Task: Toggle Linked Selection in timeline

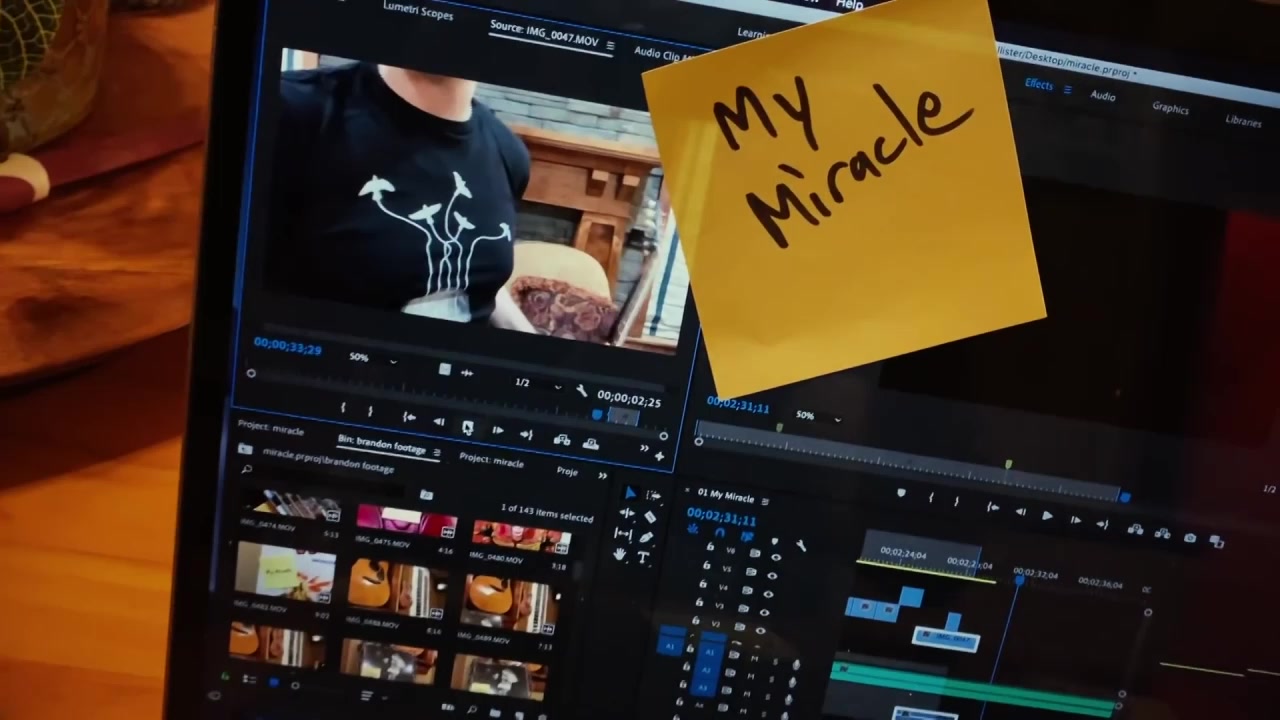Action: click(x=747, y=536)
